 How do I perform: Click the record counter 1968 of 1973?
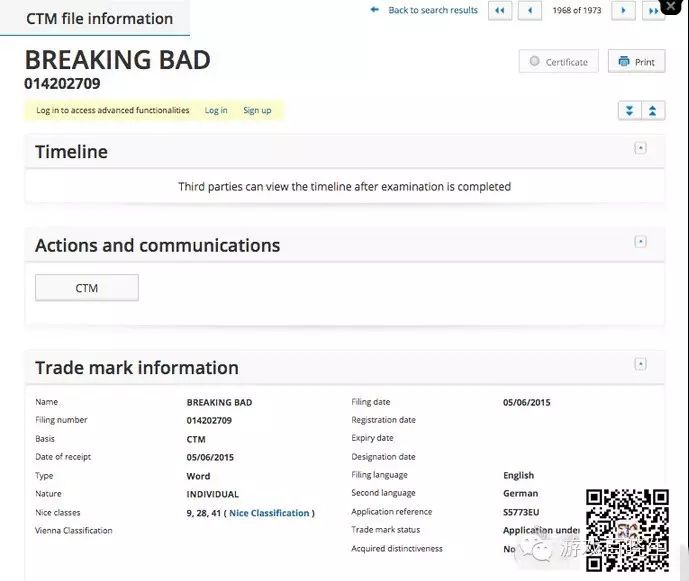click(577, 10)
